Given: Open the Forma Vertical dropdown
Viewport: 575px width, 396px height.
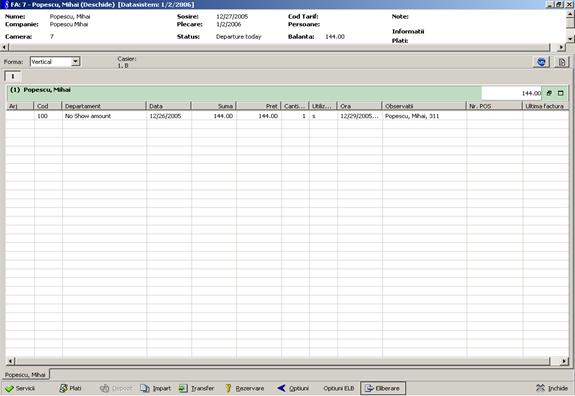Looking at the screenshot, I should click(76, 62).
